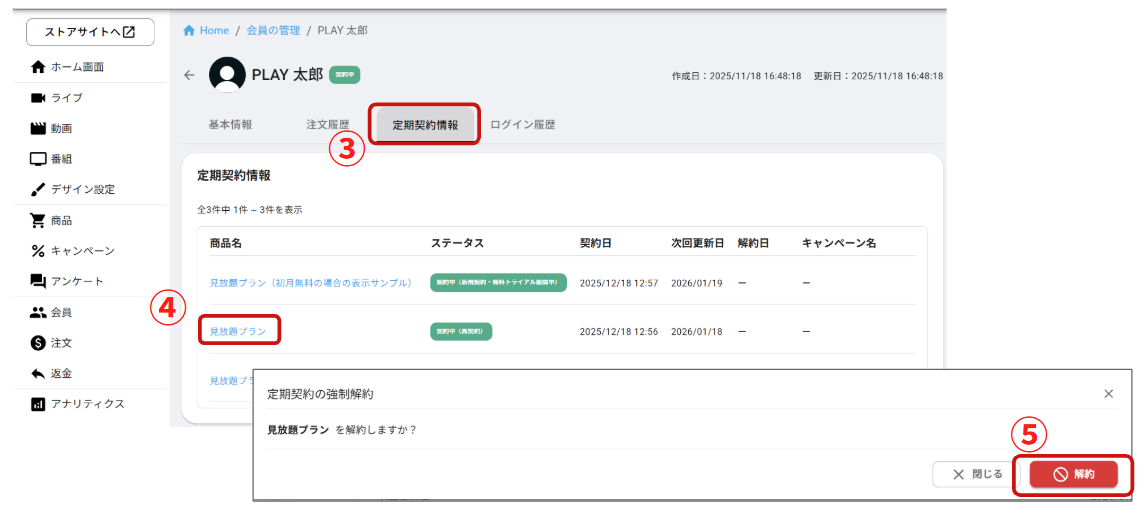Switch to the 注文履歴 tab

click(x=328, y=125)
